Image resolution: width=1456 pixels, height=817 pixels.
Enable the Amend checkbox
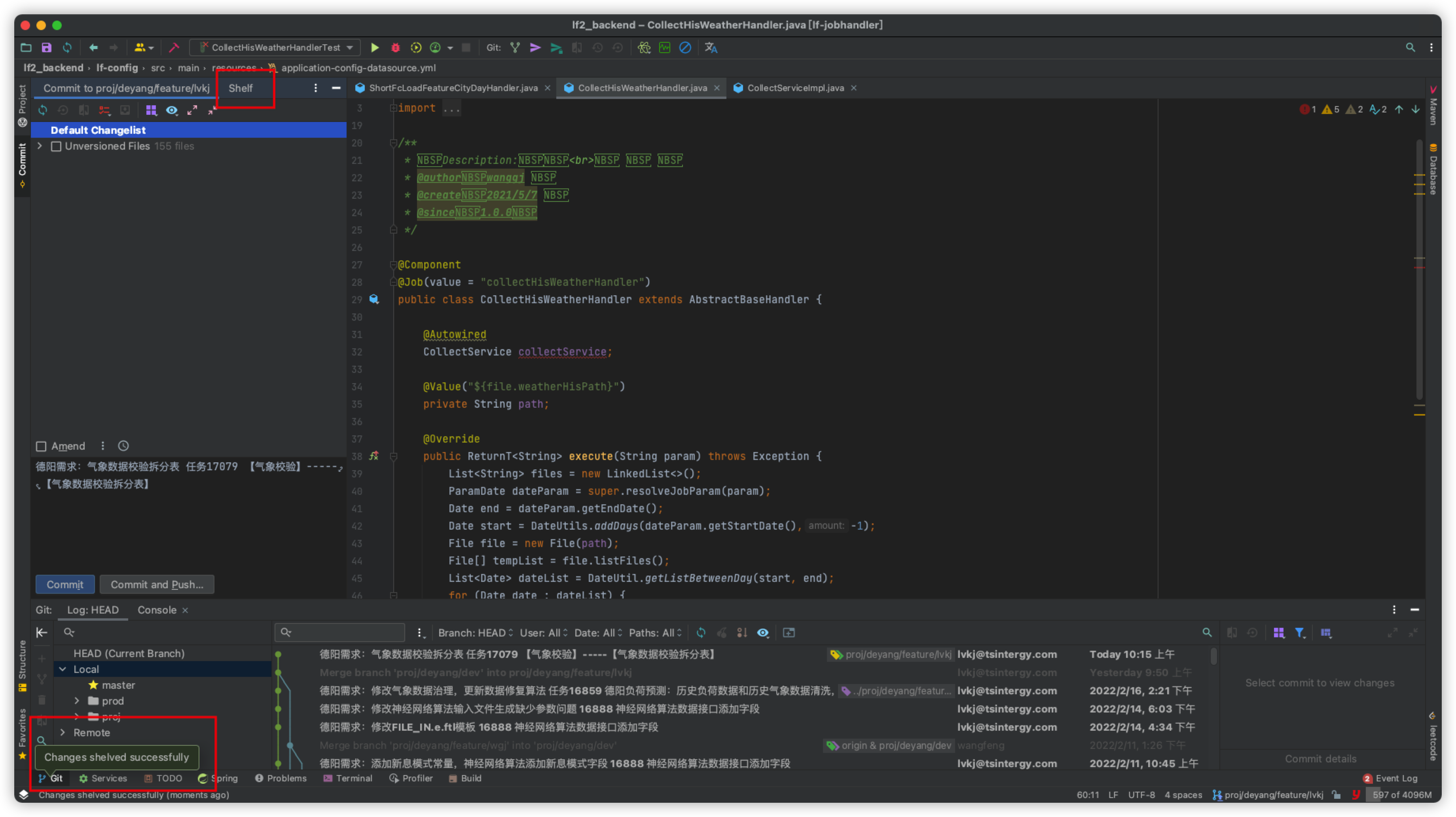(41, 446)
